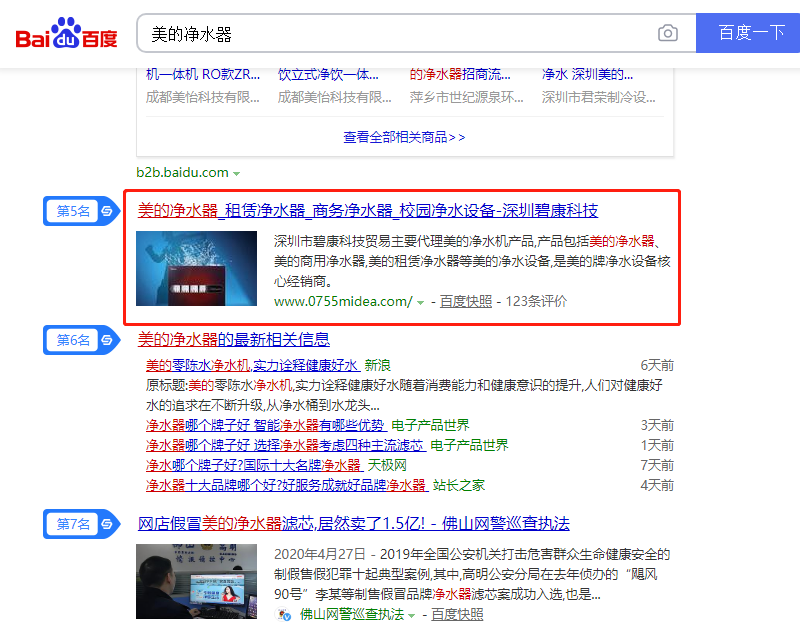This screenshot has width=800, height=631.
Task: Open news link 美的零陈水净水机,实力诠释健康好水
Action: (253, 365)
